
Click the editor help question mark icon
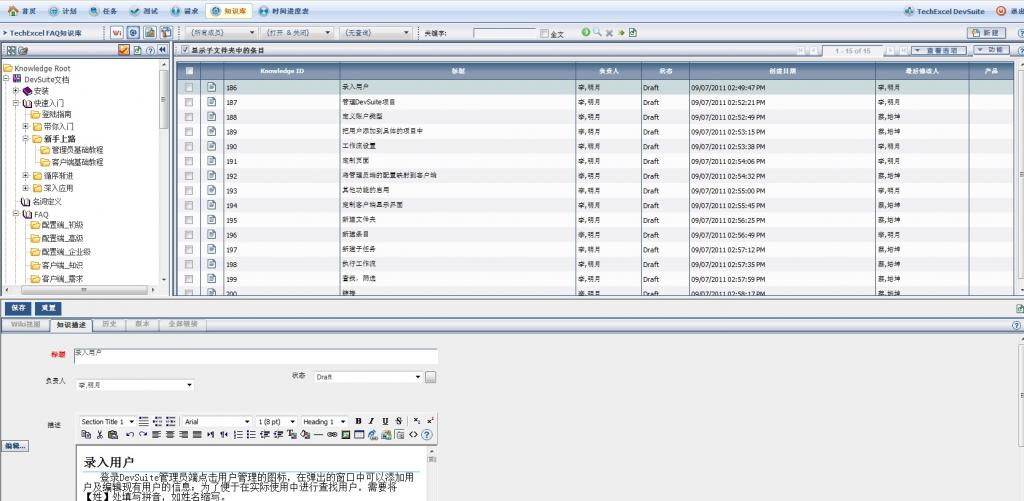[x=427, y=435]
